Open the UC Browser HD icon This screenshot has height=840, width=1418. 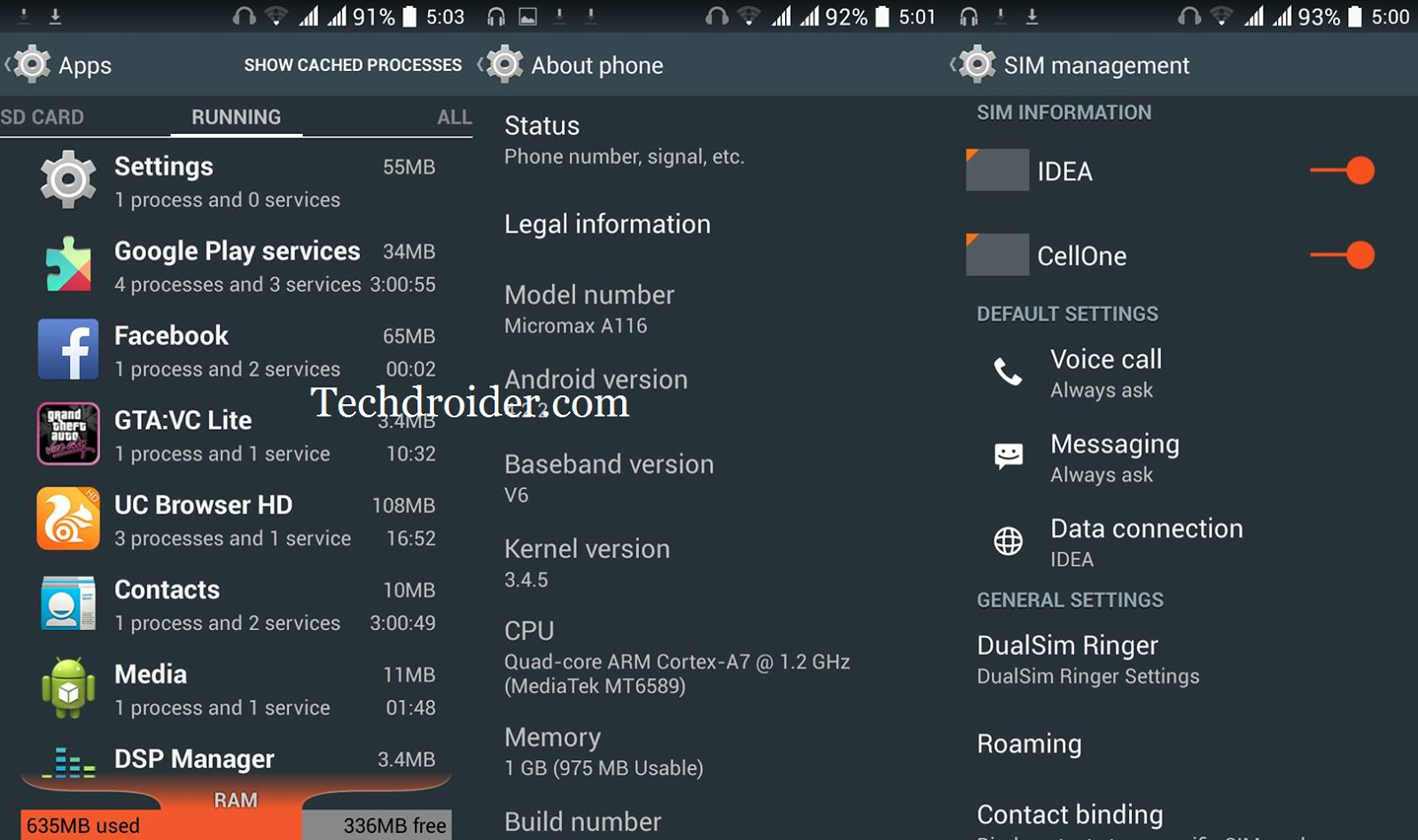coord(68,518)
